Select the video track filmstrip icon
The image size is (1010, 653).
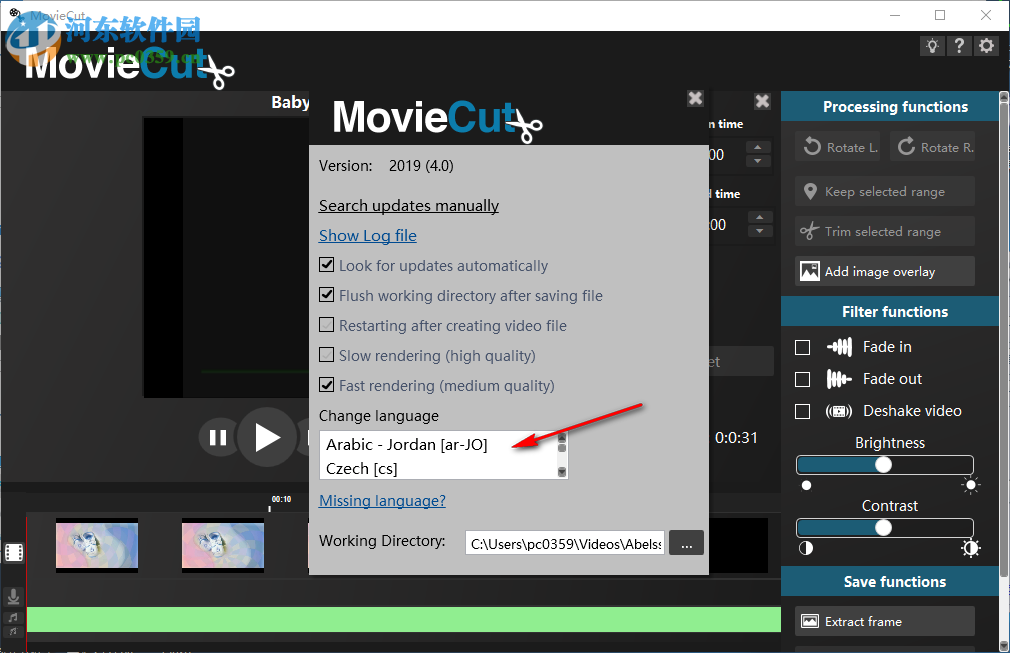click(14, 551)
